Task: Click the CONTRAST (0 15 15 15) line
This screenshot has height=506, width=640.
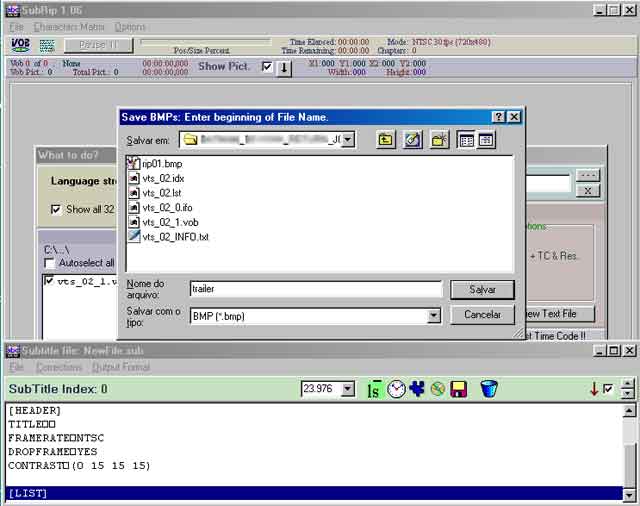Action: [x=79, y=465]
